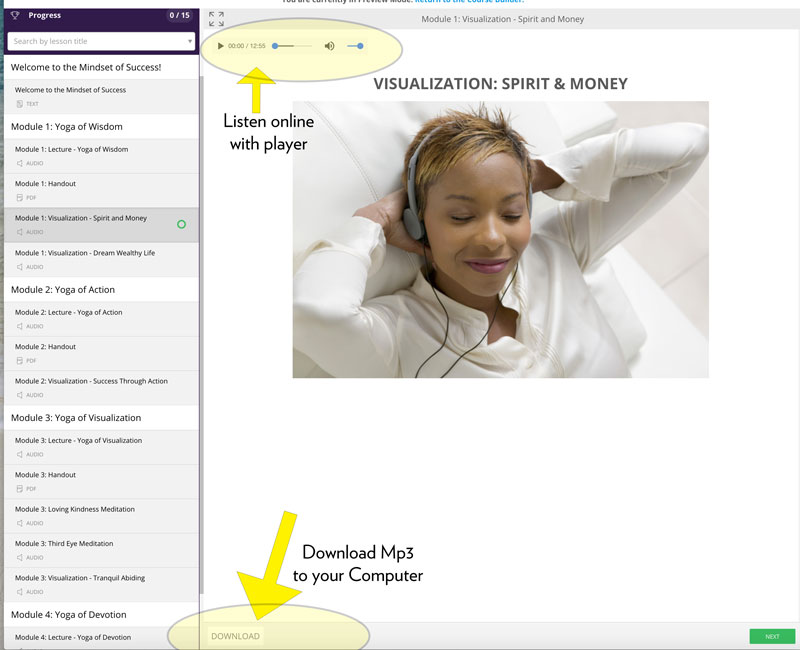Open the Module 1: Handout lesson
The height and width of the screenshot is (650, 800).
pyautogui.click(x=101, y=190)
